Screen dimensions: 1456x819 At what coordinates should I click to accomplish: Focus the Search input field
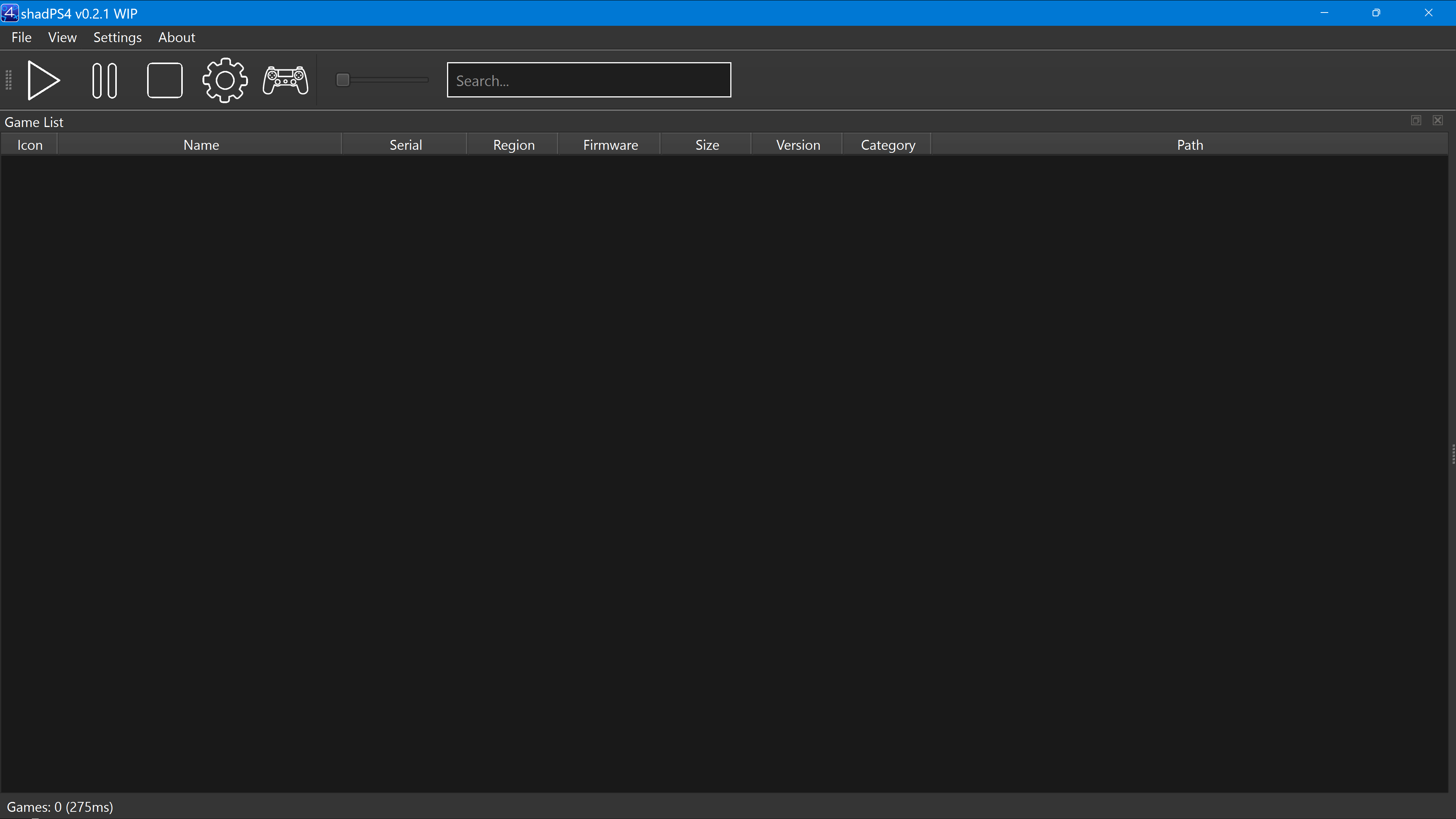pos(589,80)
